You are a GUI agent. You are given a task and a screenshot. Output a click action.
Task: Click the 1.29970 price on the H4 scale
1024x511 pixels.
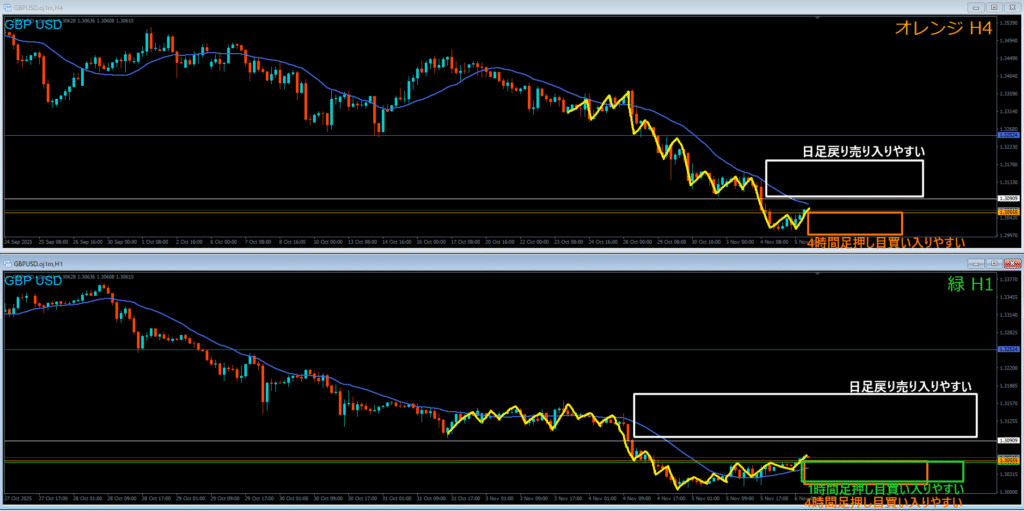[1008, 235]
